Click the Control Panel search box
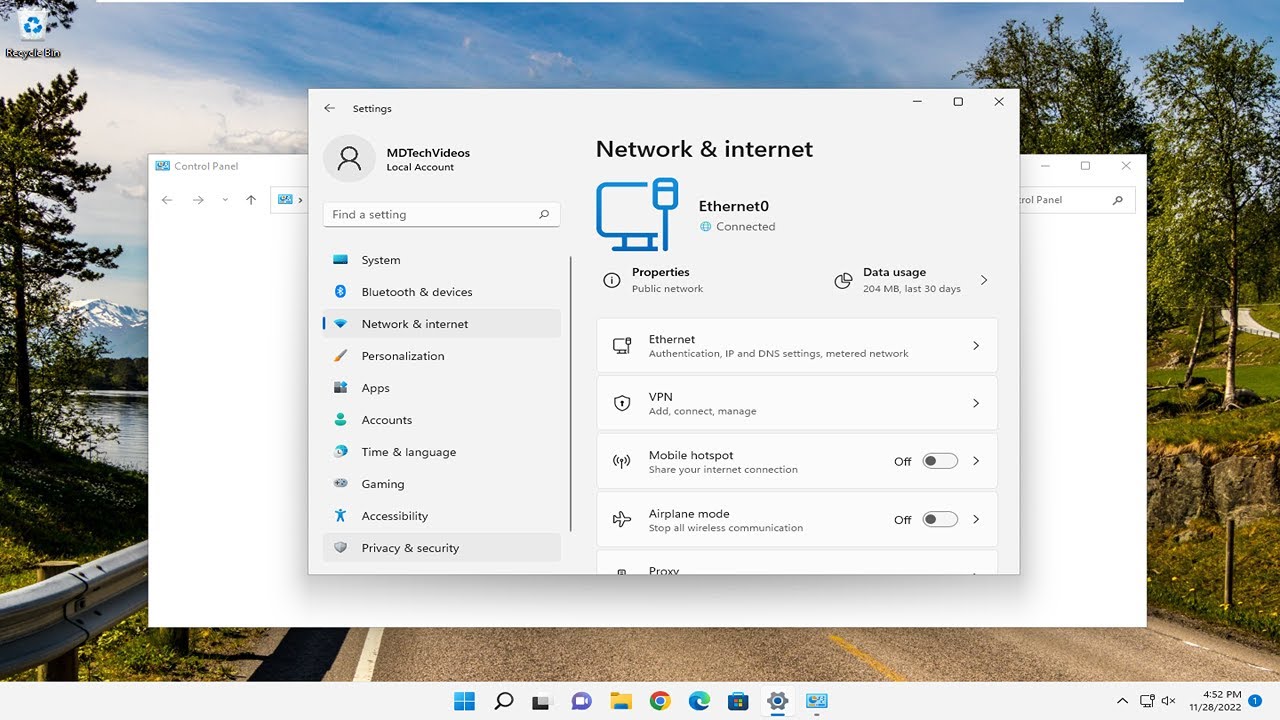 [x=1077, y=200]
